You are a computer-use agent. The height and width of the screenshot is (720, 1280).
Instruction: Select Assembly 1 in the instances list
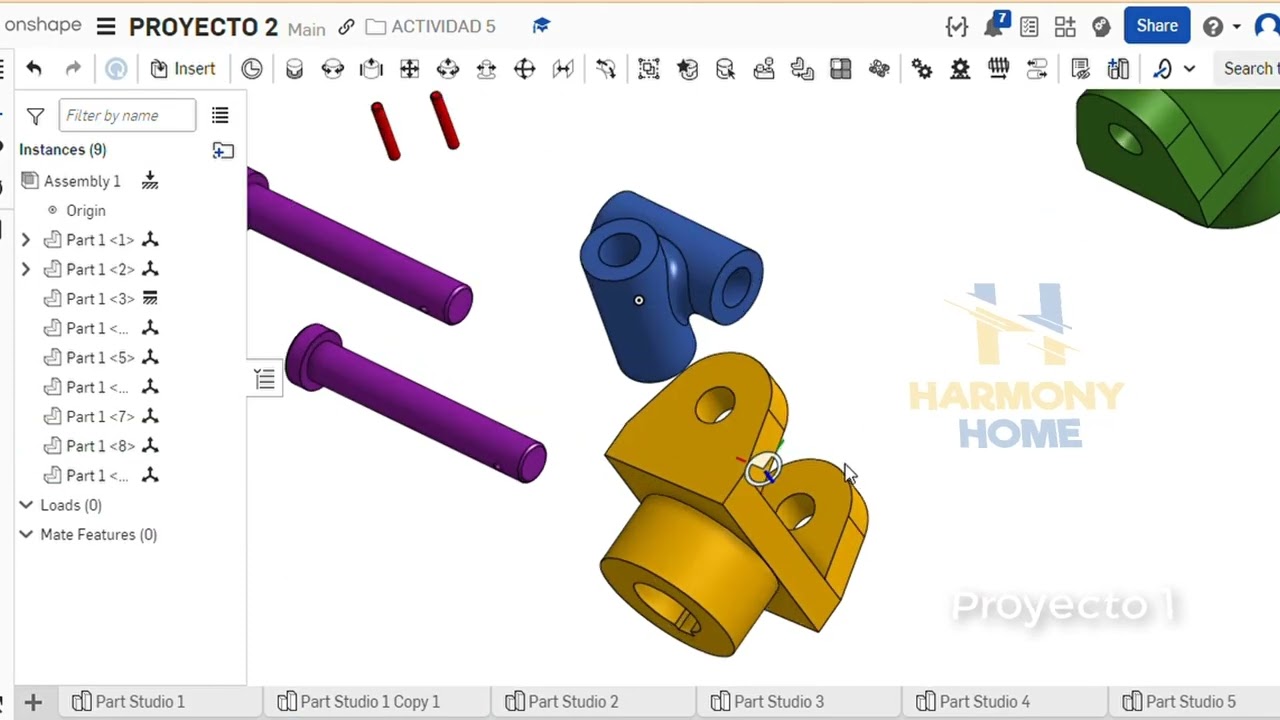tap(82, 181)
